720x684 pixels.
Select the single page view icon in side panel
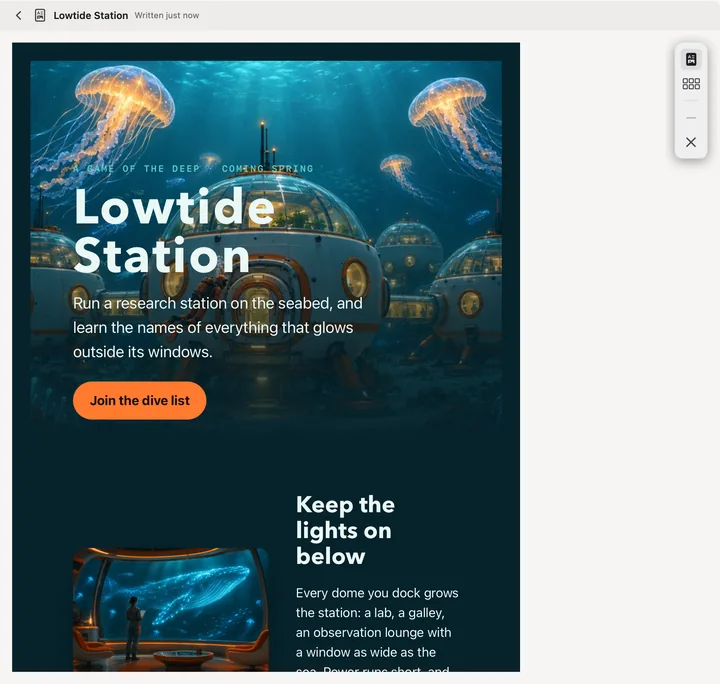click(x=691, y=59)
